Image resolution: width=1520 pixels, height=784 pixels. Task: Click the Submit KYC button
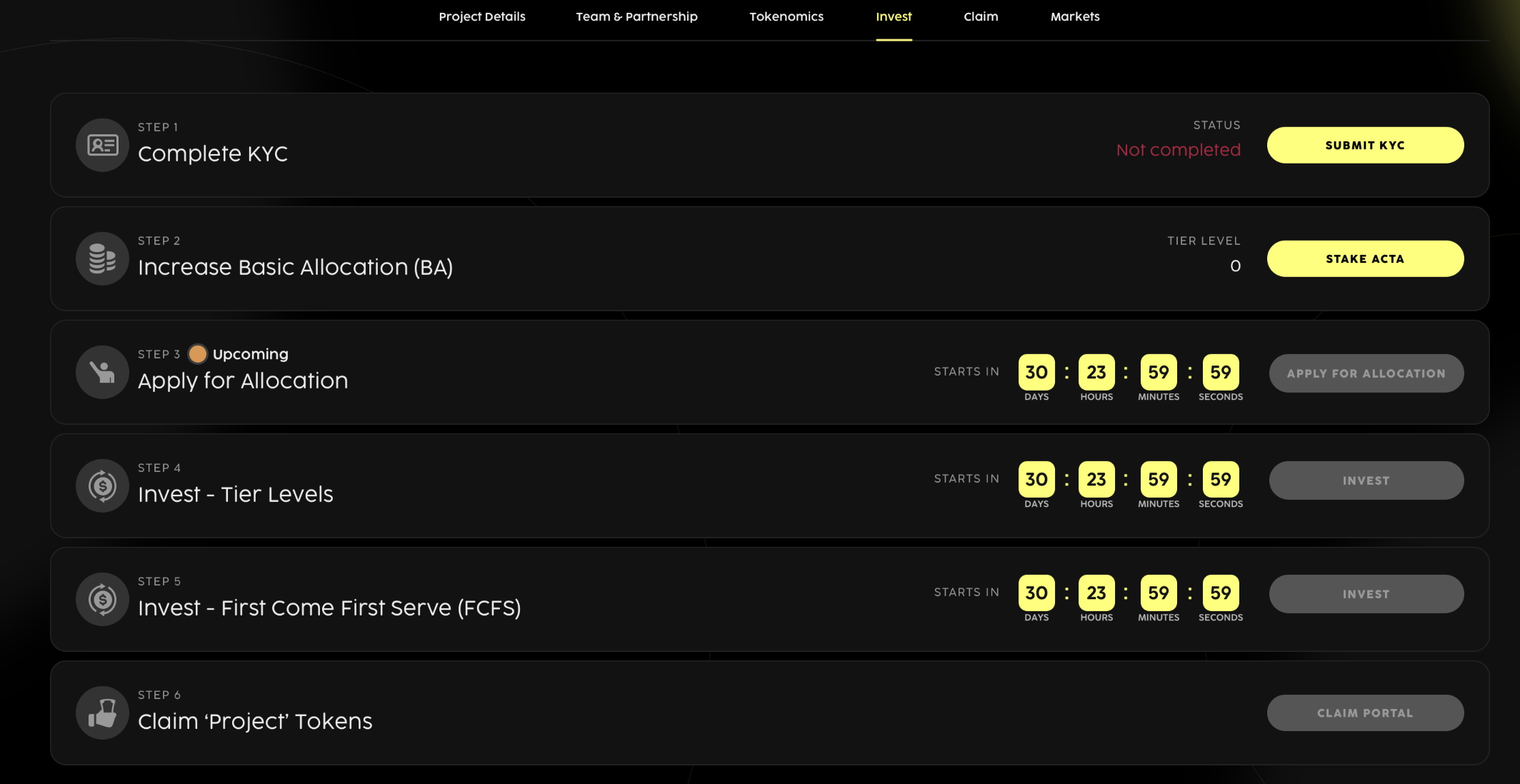[x=1365, y=145]
